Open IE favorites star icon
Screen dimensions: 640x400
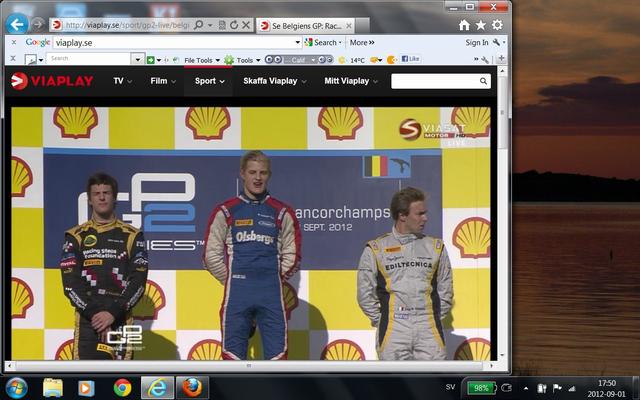click(x=480, y=24)
